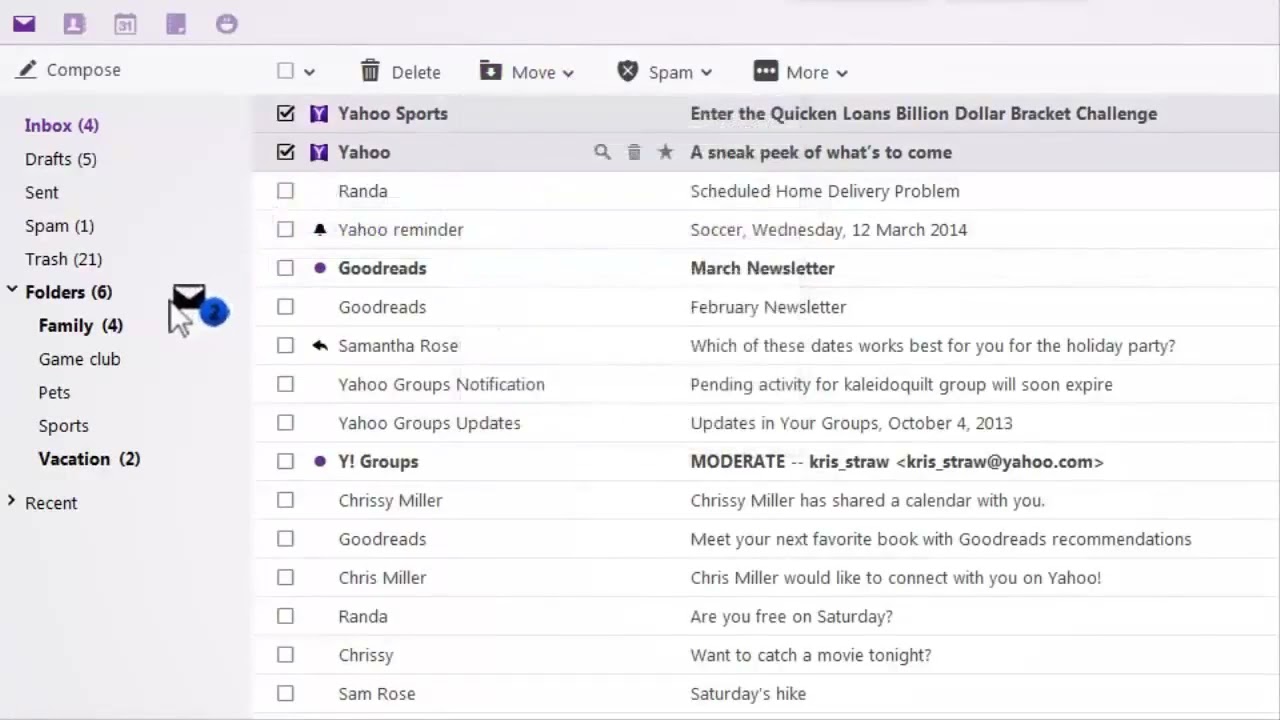Click the Compose pencil icon
The image size is (1280, 720).
27,69
